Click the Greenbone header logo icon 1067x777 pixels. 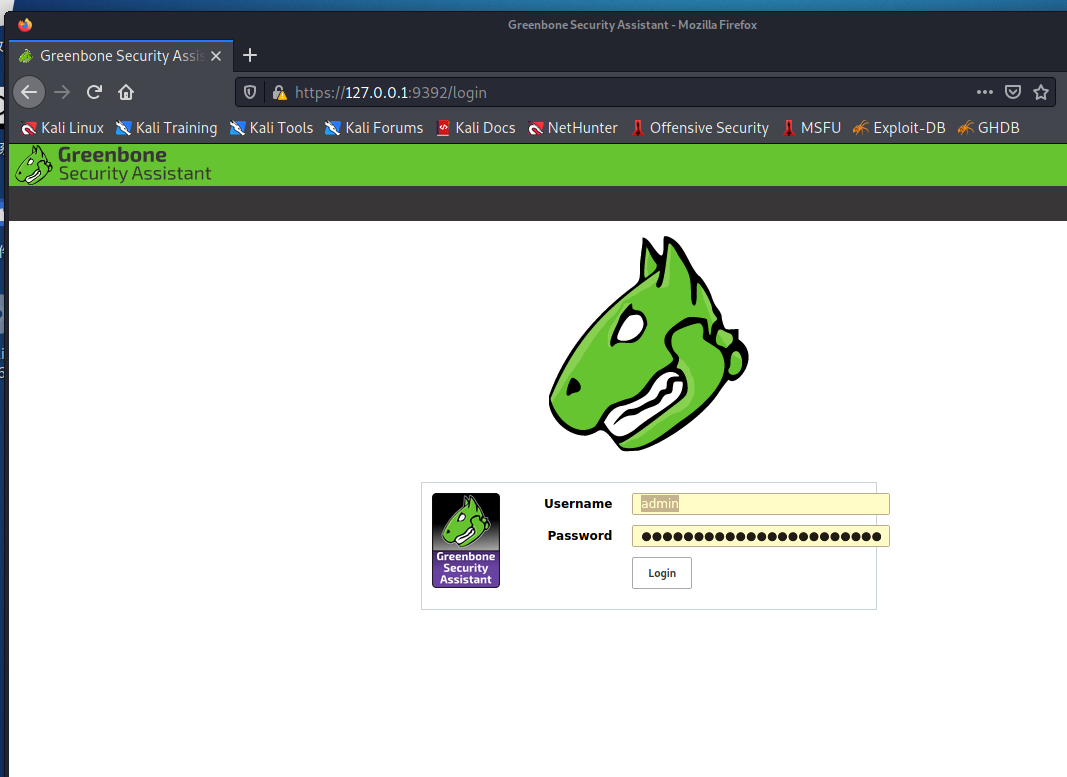click(33, 165)
